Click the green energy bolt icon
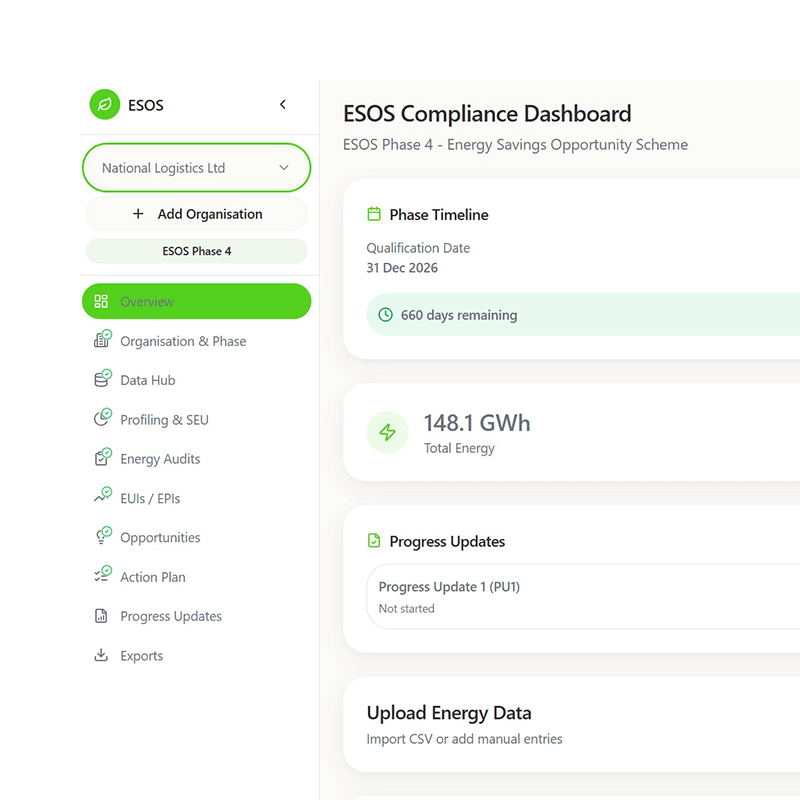The image size is (800, 800). pyautogui.click(x=387, y=432)
